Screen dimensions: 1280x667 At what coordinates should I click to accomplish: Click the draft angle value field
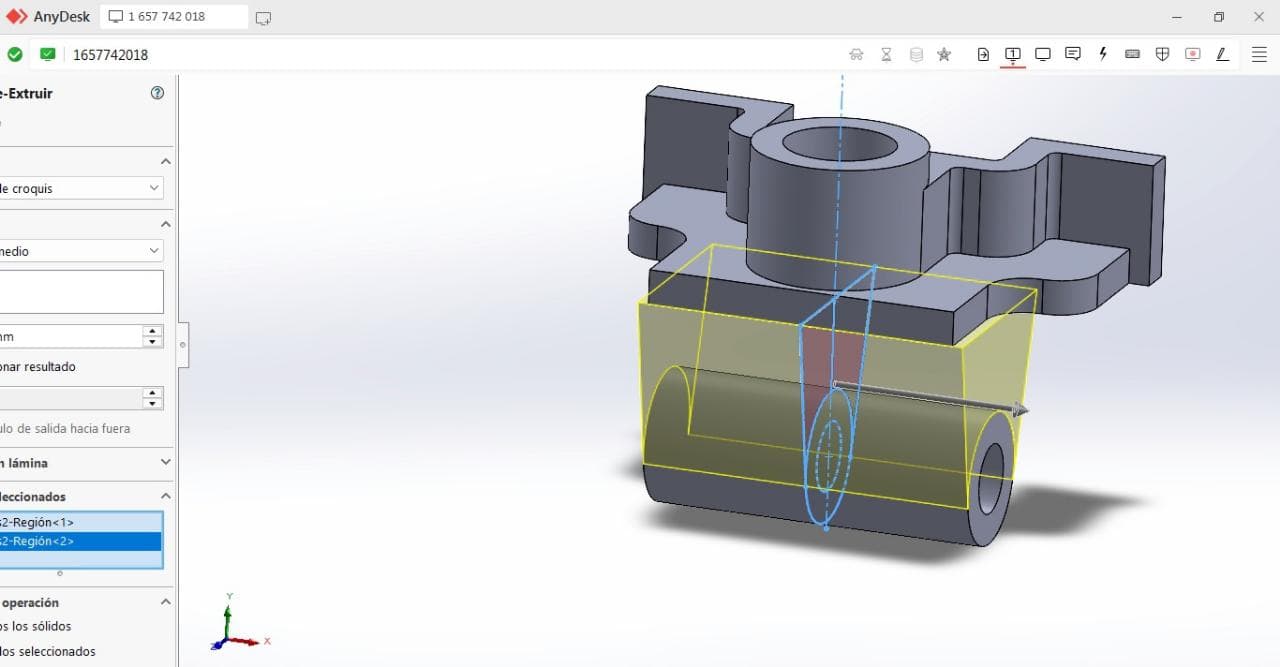[x=70, y=398]
